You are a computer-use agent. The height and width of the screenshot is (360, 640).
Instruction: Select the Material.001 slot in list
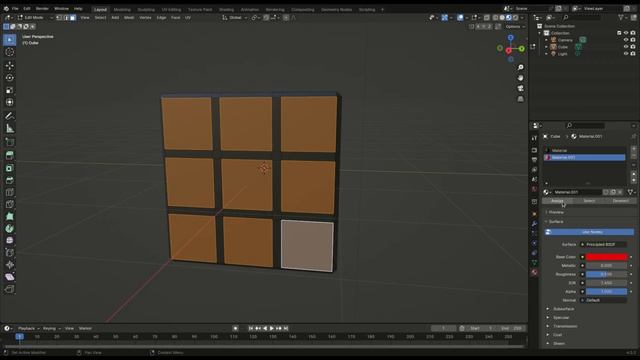tap(584, 158)
